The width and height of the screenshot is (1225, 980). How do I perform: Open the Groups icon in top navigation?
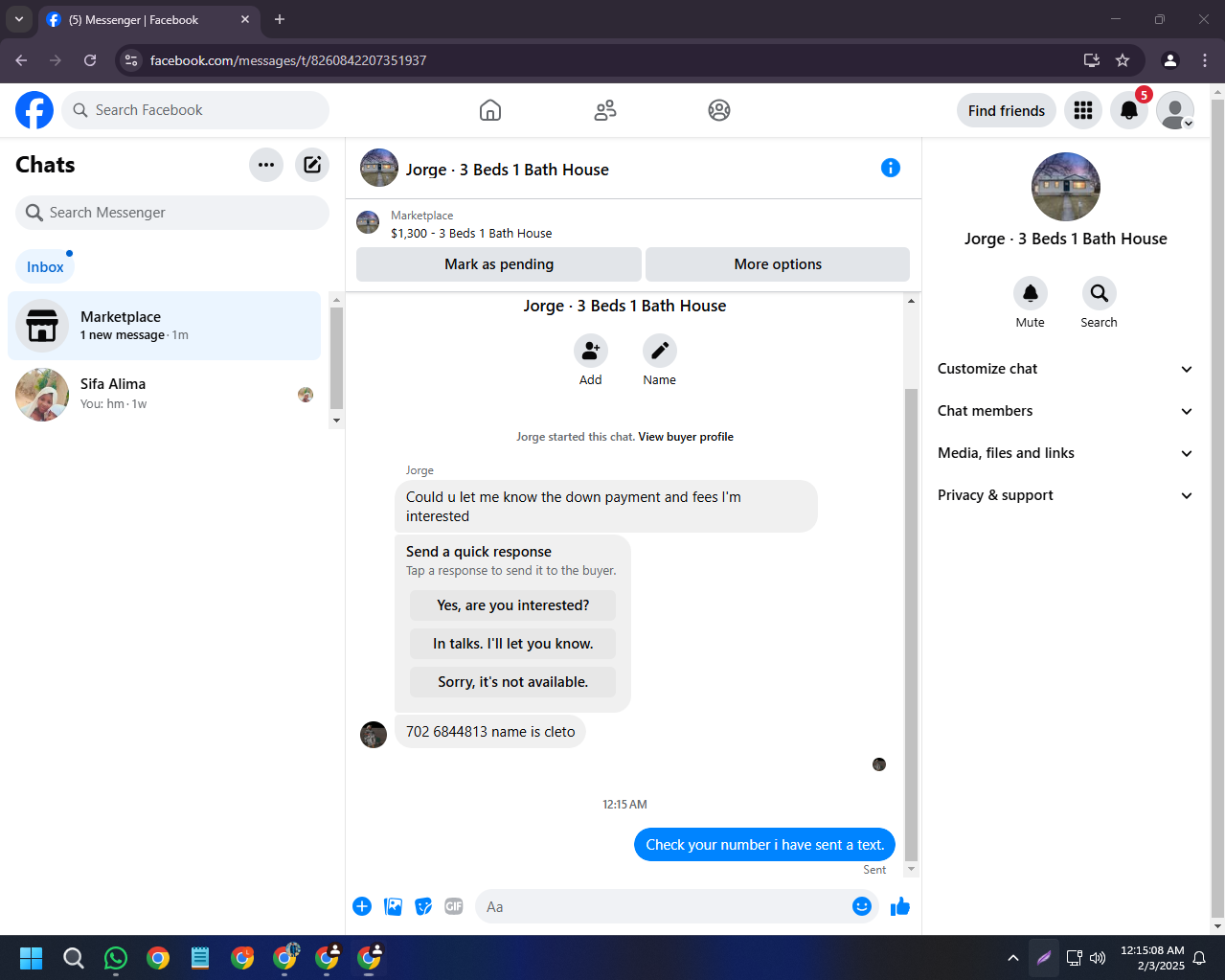719,110
